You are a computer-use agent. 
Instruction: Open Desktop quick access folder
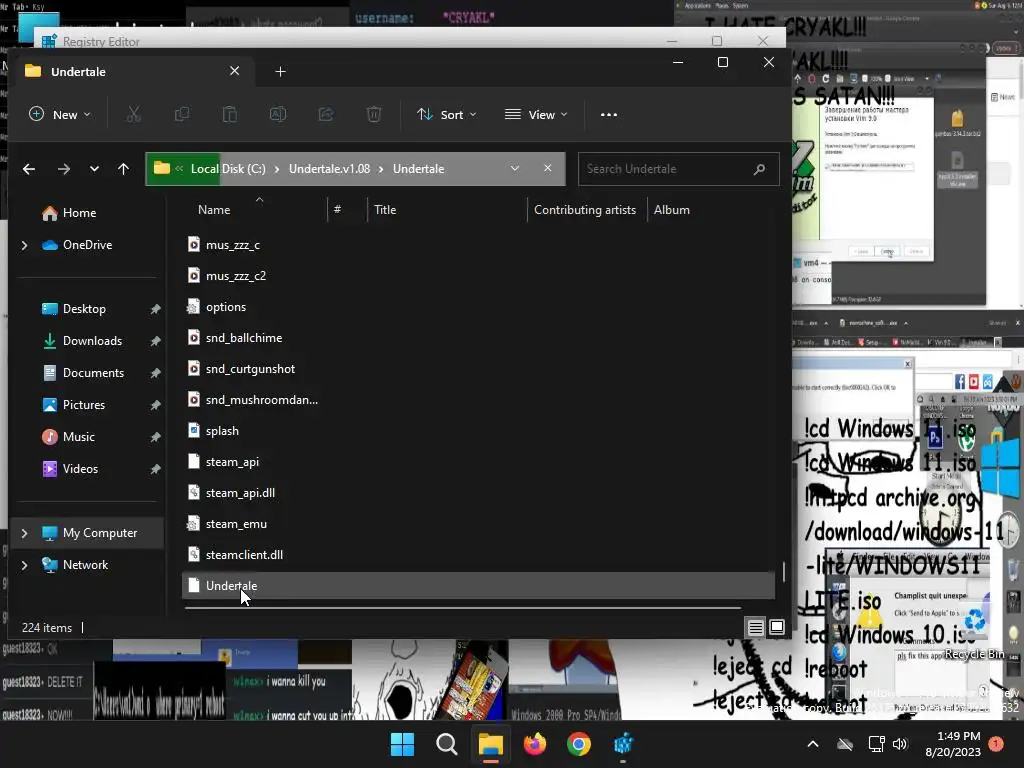[84, 309]
